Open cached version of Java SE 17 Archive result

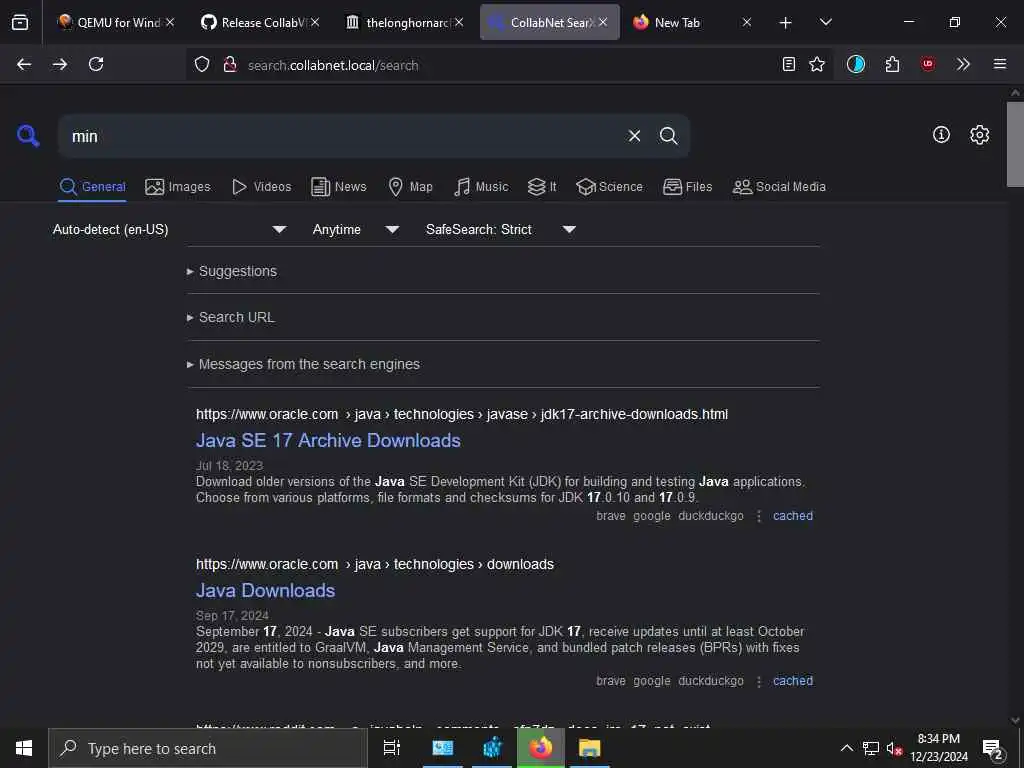(x=793, y=516)
